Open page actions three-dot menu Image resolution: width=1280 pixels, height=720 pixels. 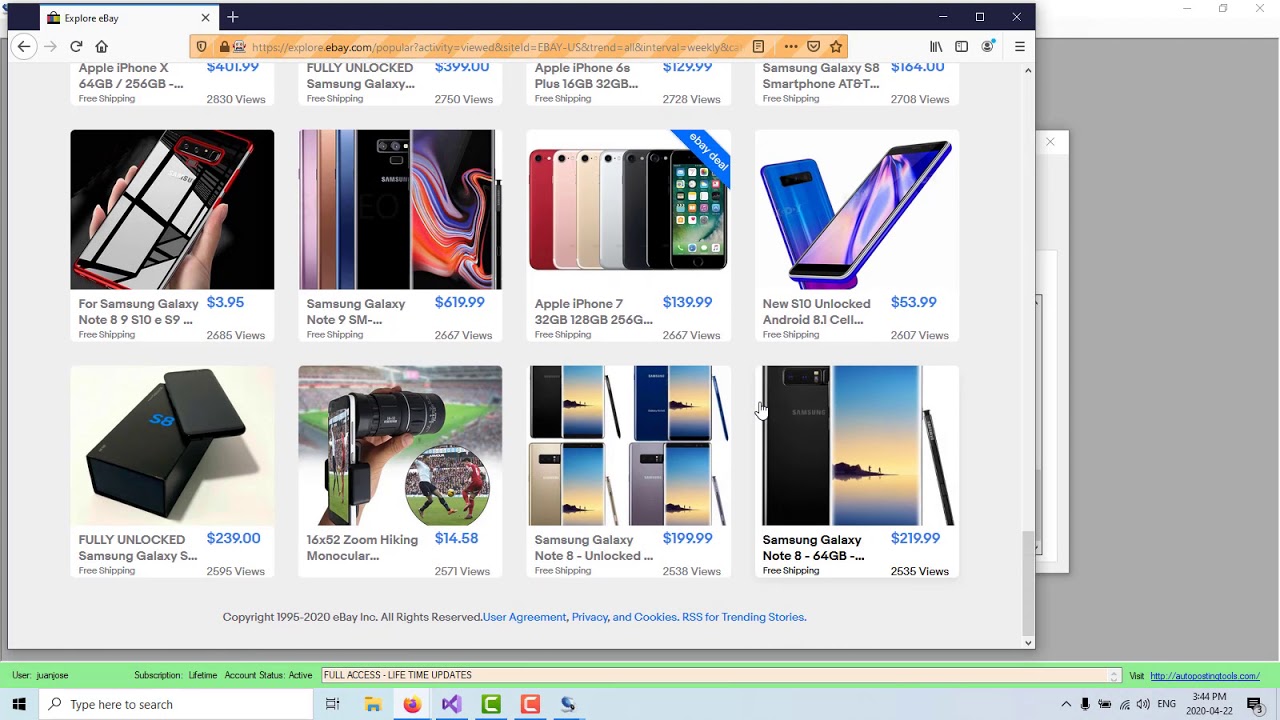pyautogui.click(x=791, y=46)
